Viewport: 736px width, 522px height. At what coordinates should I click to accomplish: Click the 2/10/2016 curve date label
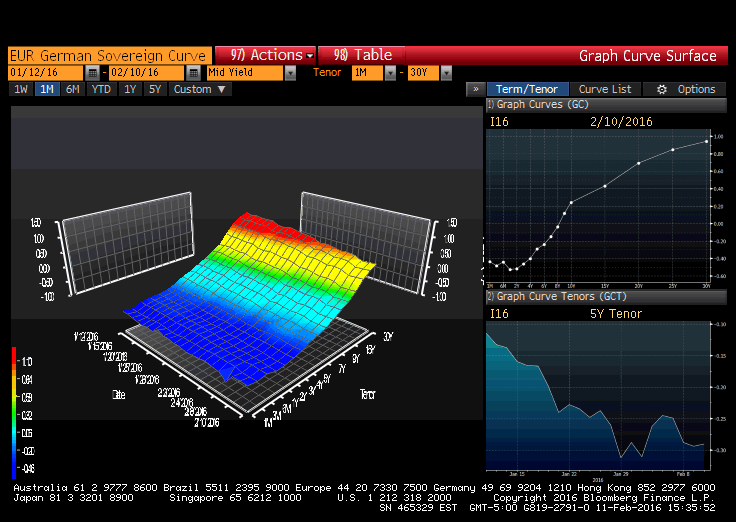click(621, 122)
